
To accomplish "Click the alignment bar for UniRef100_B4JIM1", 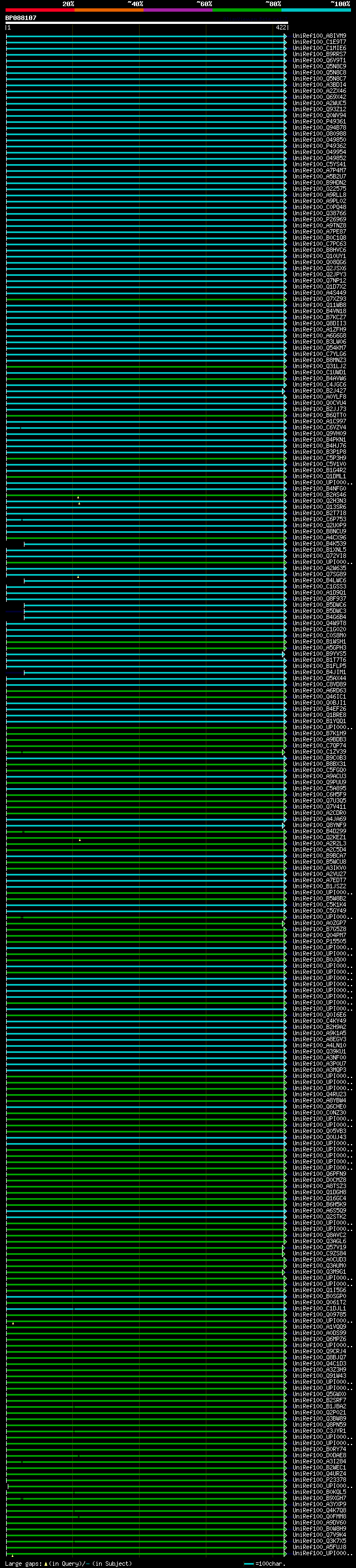I will (155, 672).
